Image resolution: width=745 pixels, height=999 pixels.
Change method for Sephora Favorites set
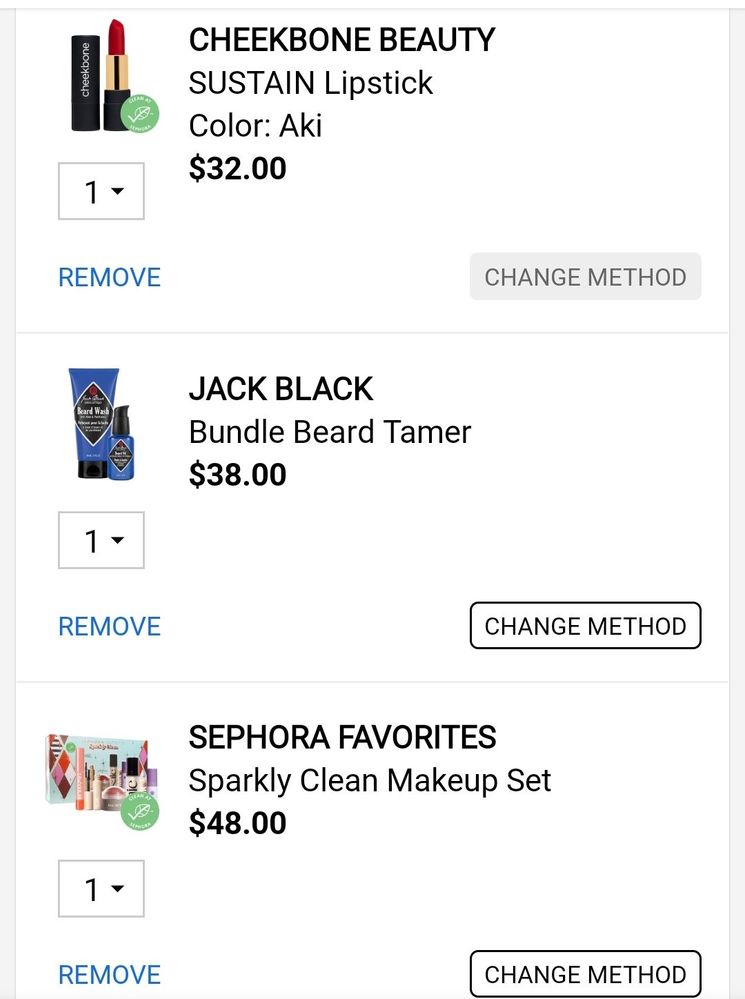[x=585, y=975]
